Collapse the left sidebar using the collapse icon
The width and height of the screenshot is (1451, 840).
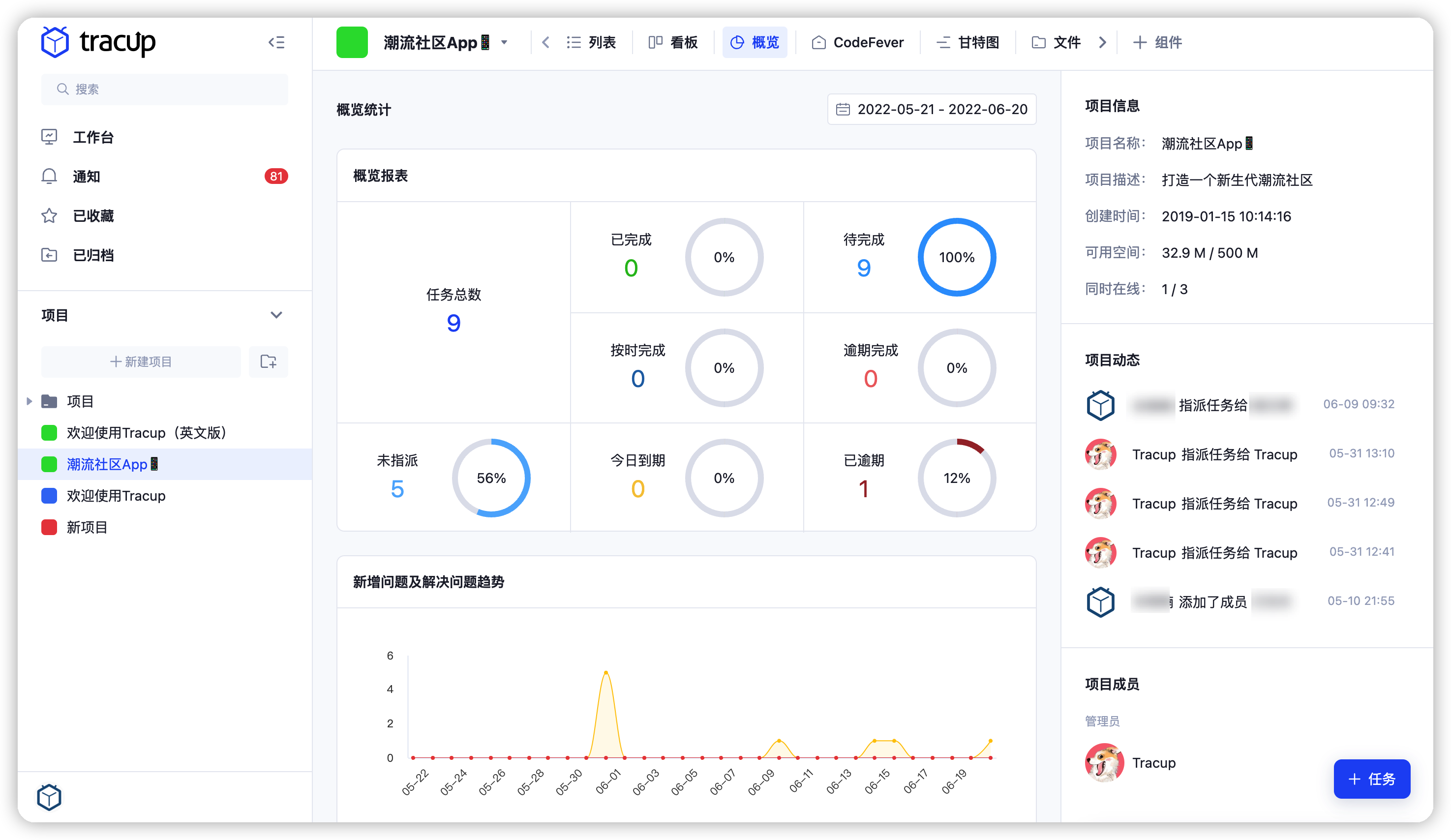(276, 42)
